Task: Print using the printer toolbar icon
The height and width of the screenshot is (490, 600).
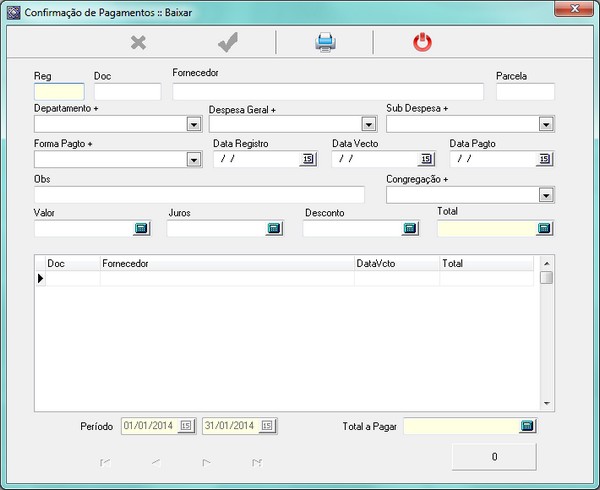Action: pyautogui.click(x=325, y=42)
